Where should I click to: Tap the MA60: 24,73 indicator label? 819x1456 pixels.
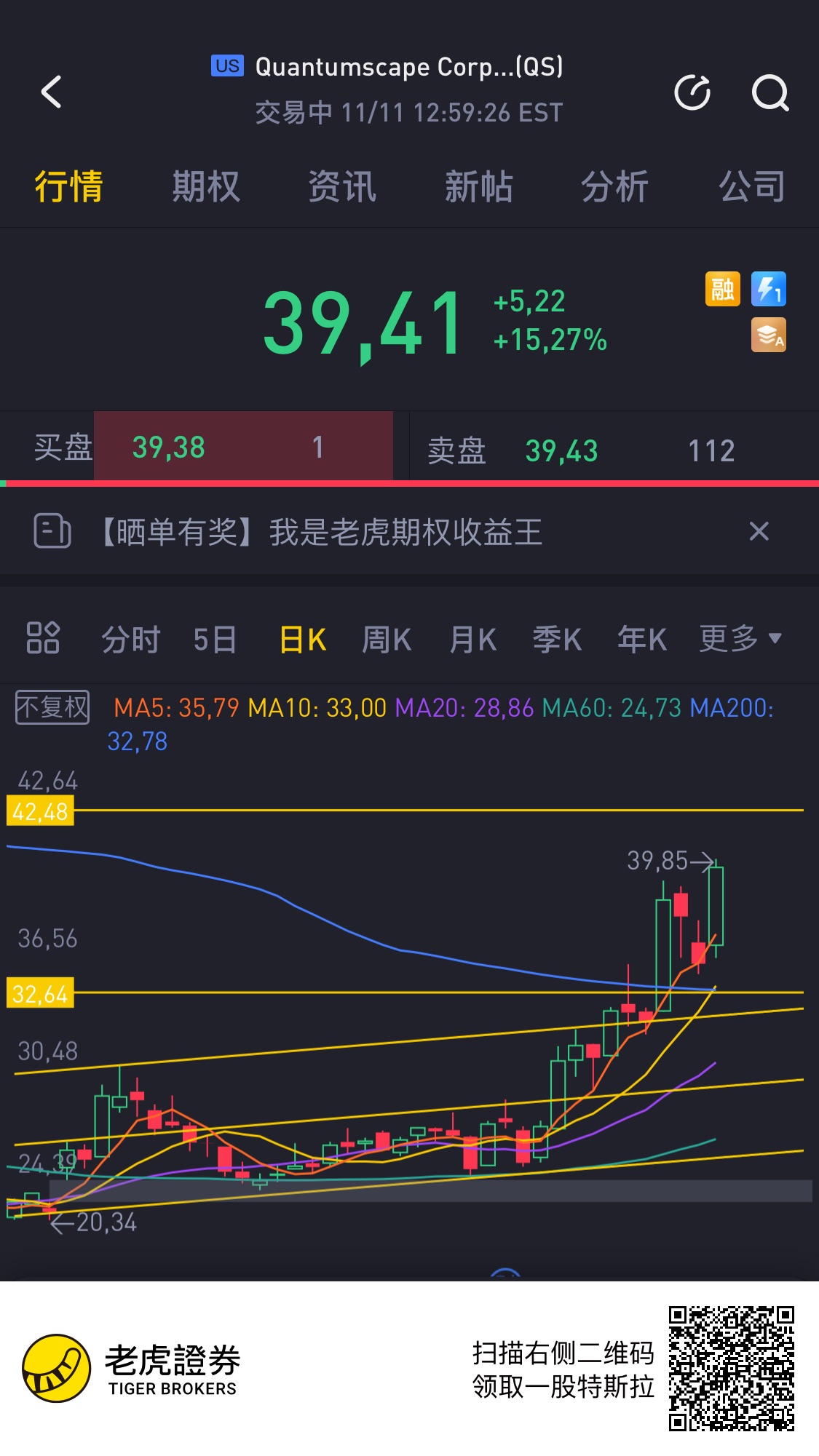612,708
